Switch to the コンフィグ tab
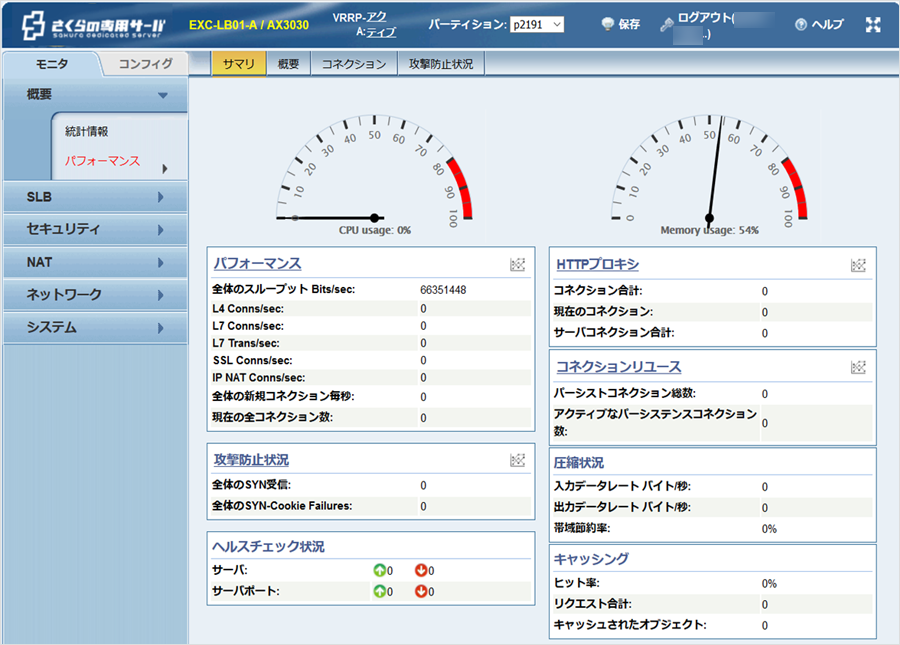Image resolution: width=900 pixels, height=645 pixels. pyautogui.click(x=146, y=64)
